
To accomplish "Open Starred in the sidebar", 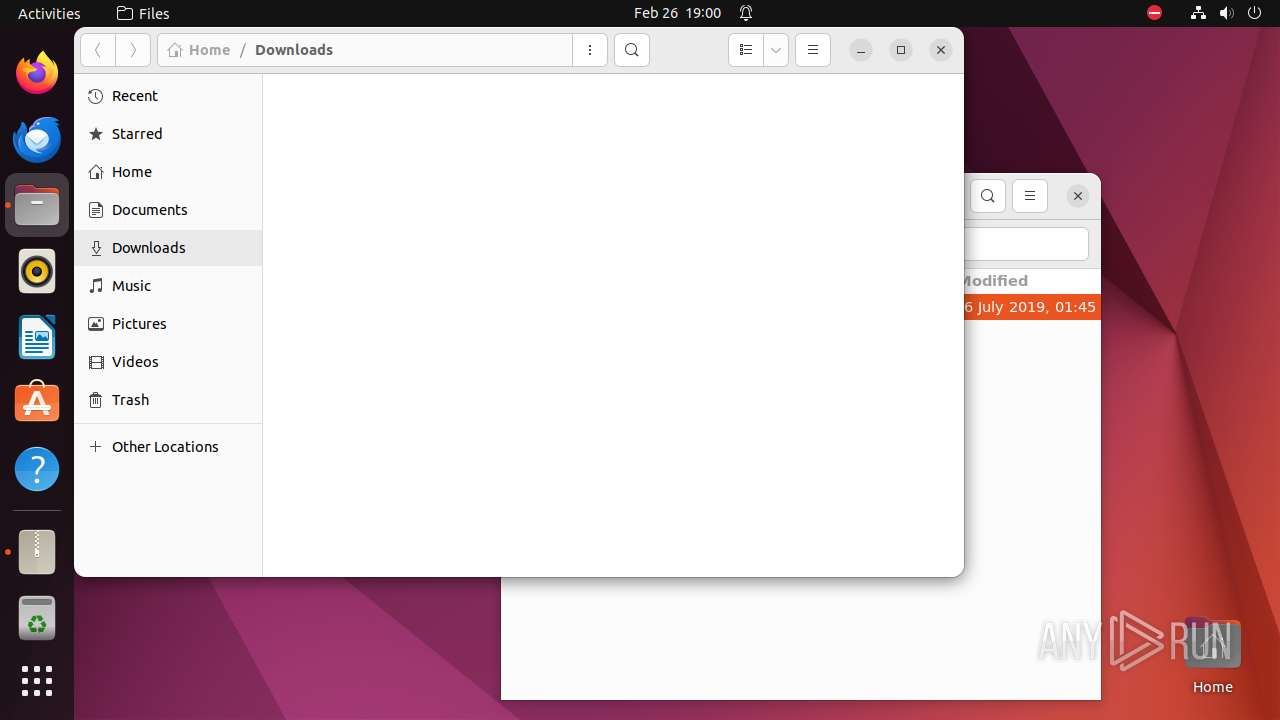I will pyautogui.click(x=168, y=134).
